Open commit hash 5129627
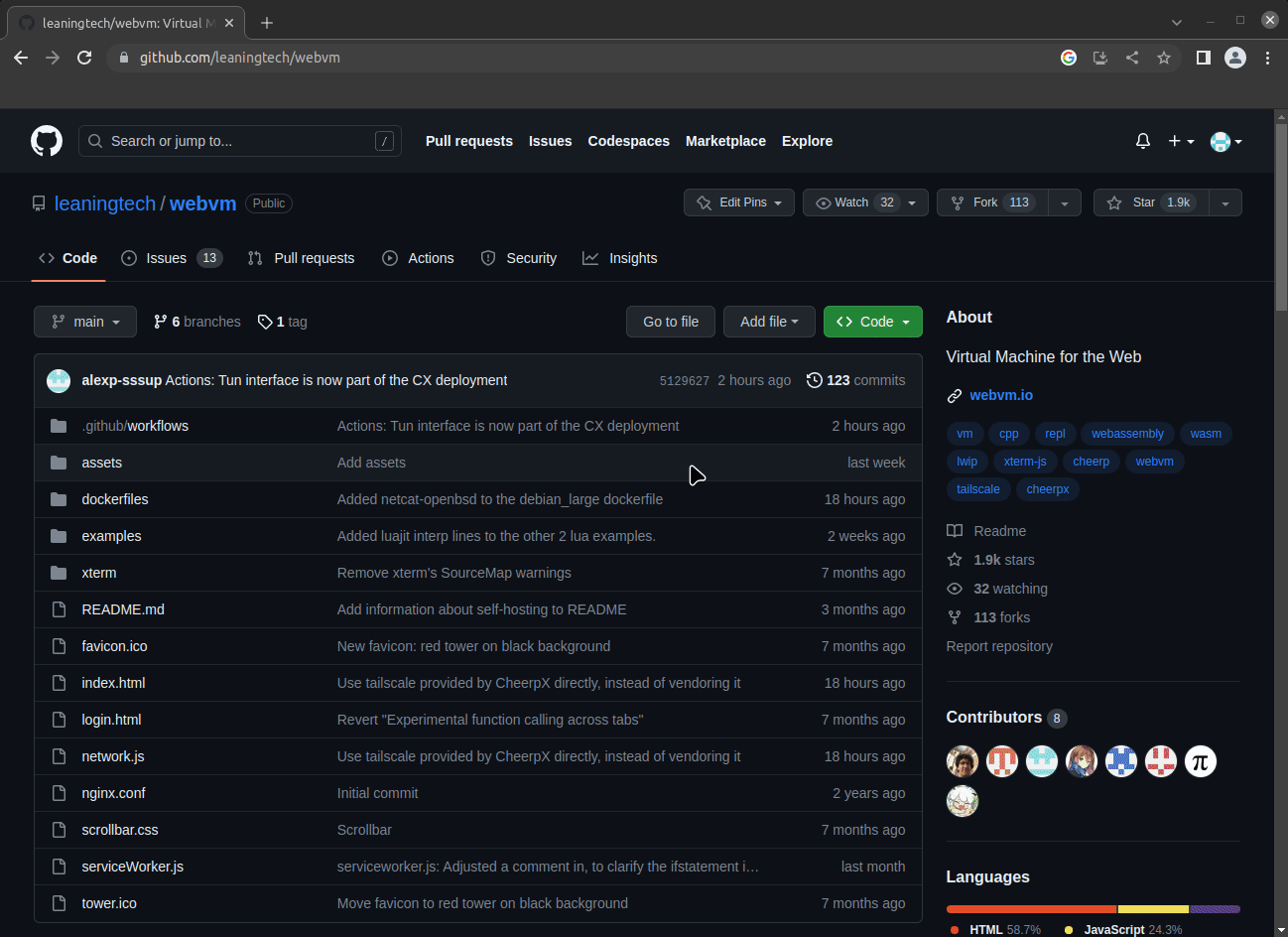Image resolution: width=1288 pixels, height=937 pixels. click(685, 380)
